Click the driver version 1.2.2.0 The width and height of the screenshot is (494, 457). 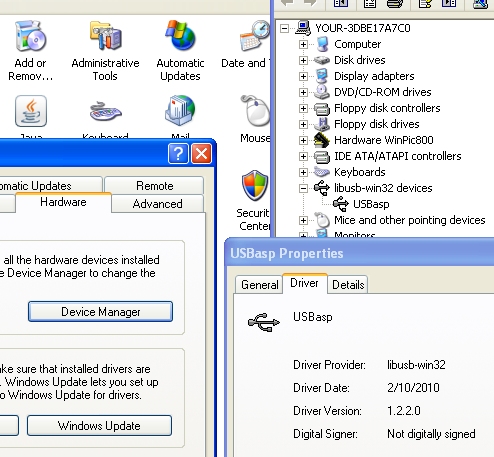click(x=404, y=411)
